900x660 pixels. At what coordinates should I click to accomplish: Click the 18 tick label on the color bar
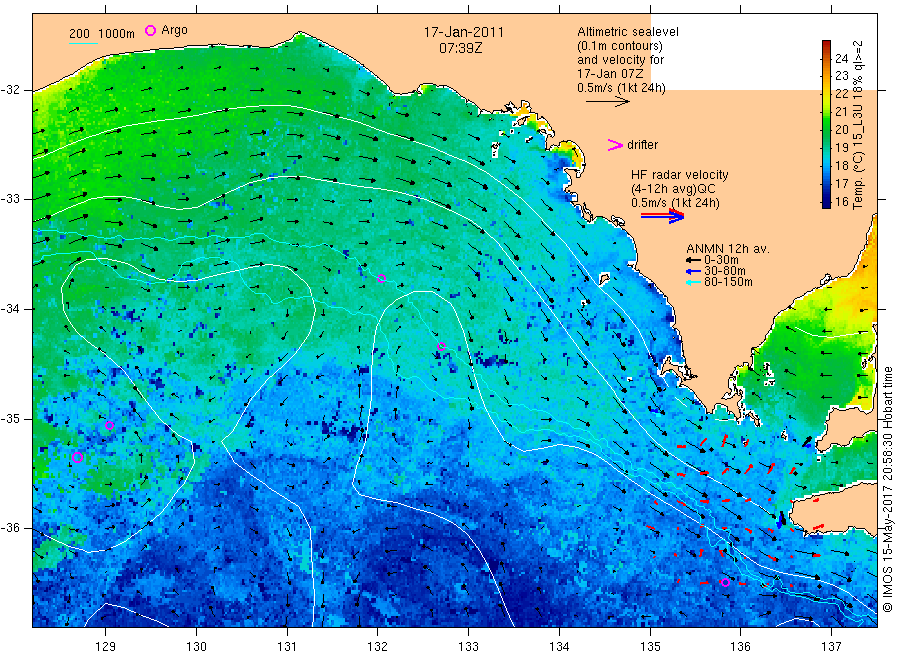pos(841,165)
